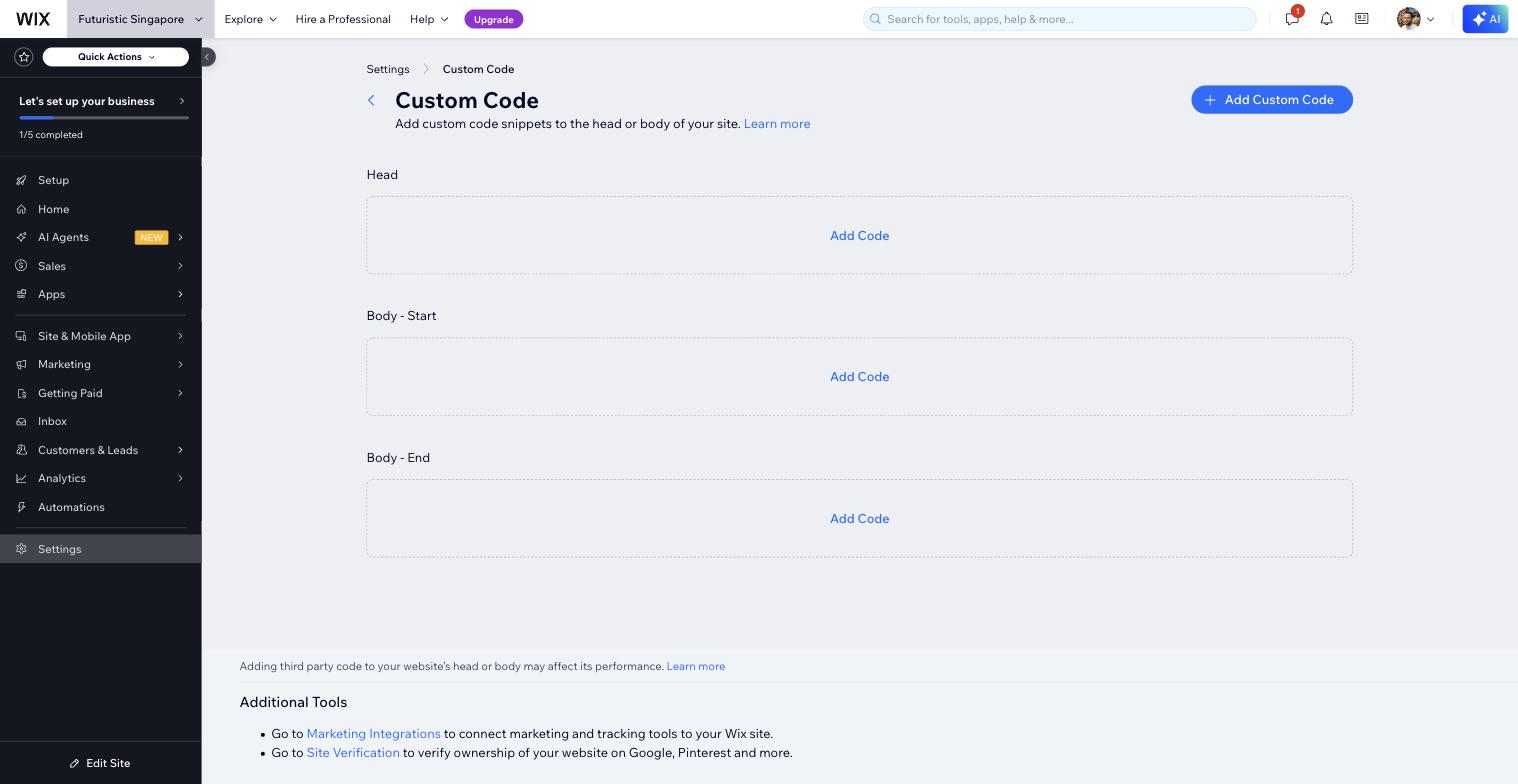Click the Custom Code breadcrumb text

[x=478, y=69]
